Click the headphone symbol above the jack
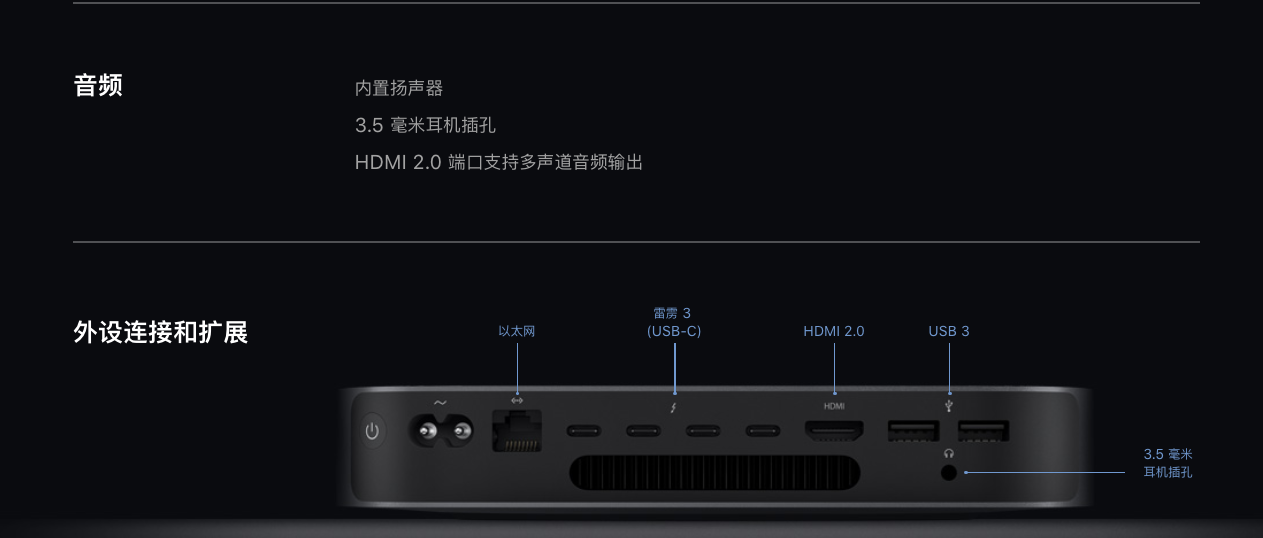The image size is (1263, 538). coord(948,454)
